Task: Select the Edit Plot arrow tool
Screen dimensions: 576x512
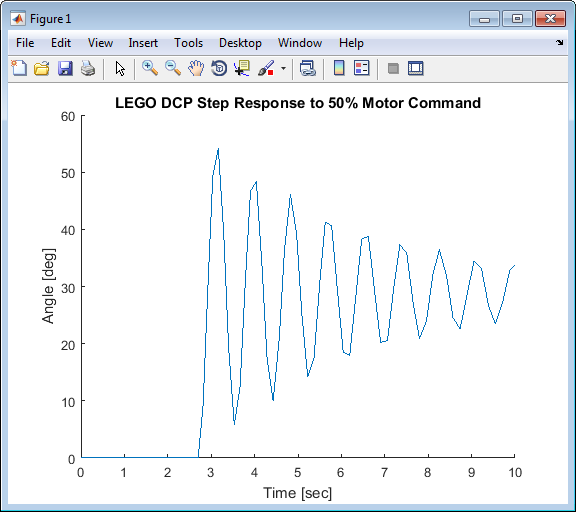Action: pyautogui.click(x=120, y=68)
